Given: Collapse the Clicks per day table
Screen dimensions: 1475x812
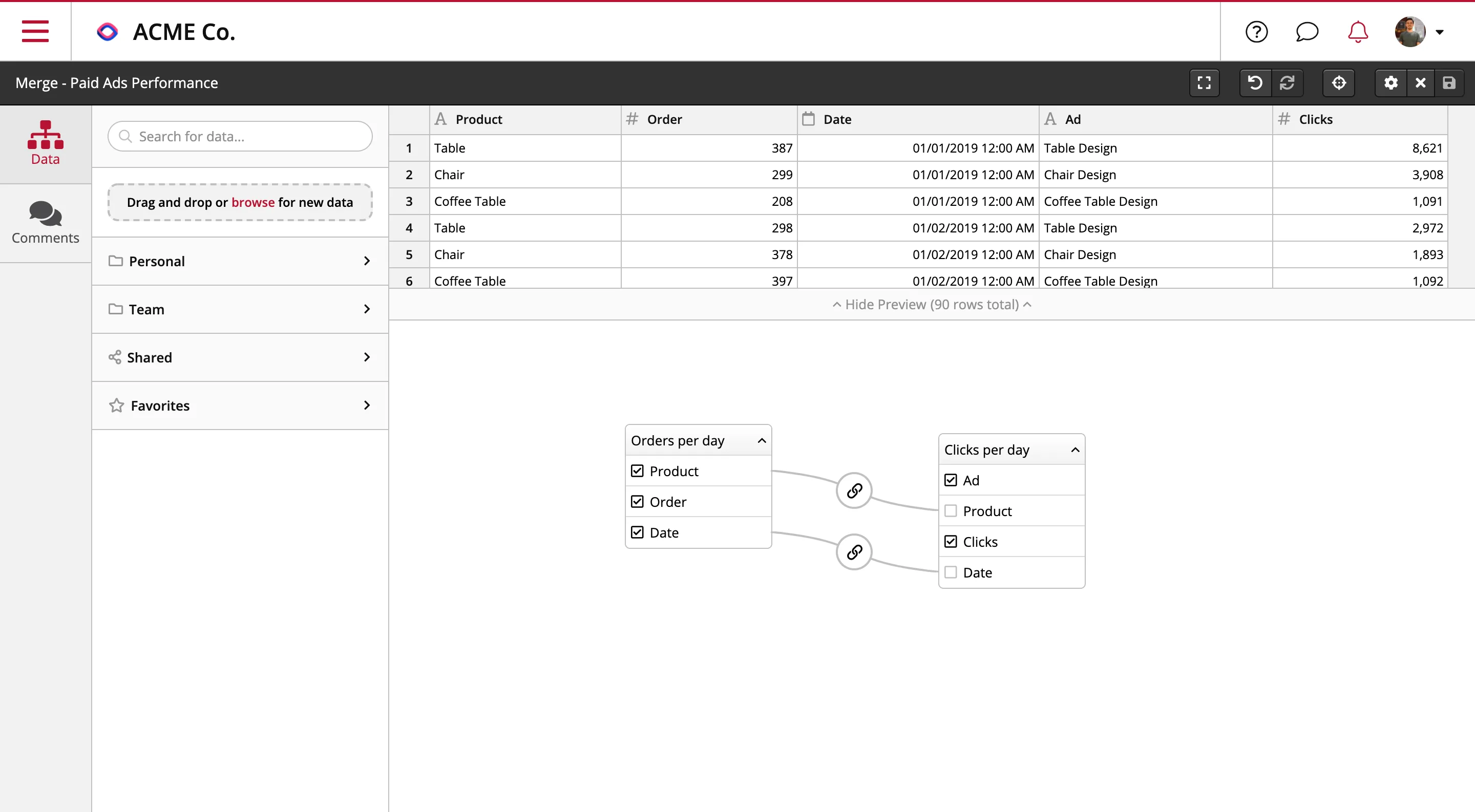Looking at the screenshot, I should click(x=1075, y=450).
